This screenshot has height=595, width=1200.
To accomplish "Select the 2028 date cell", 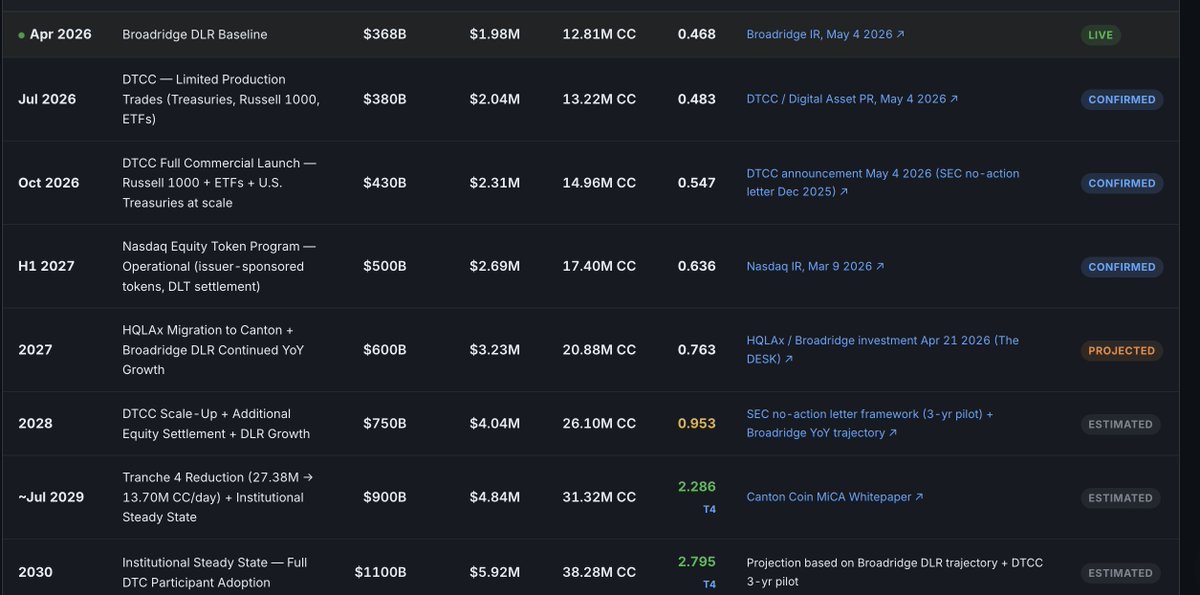I will coord(35,423).
